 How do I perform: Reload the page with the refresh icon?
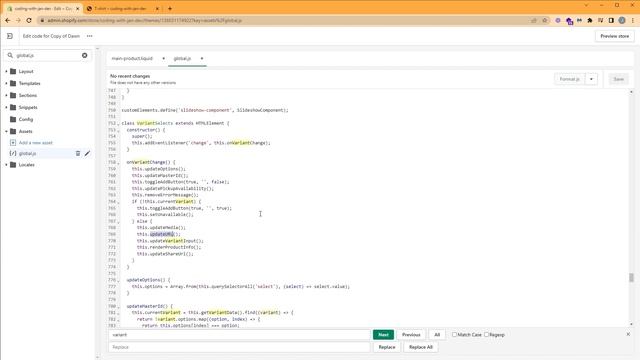[29, 20]
